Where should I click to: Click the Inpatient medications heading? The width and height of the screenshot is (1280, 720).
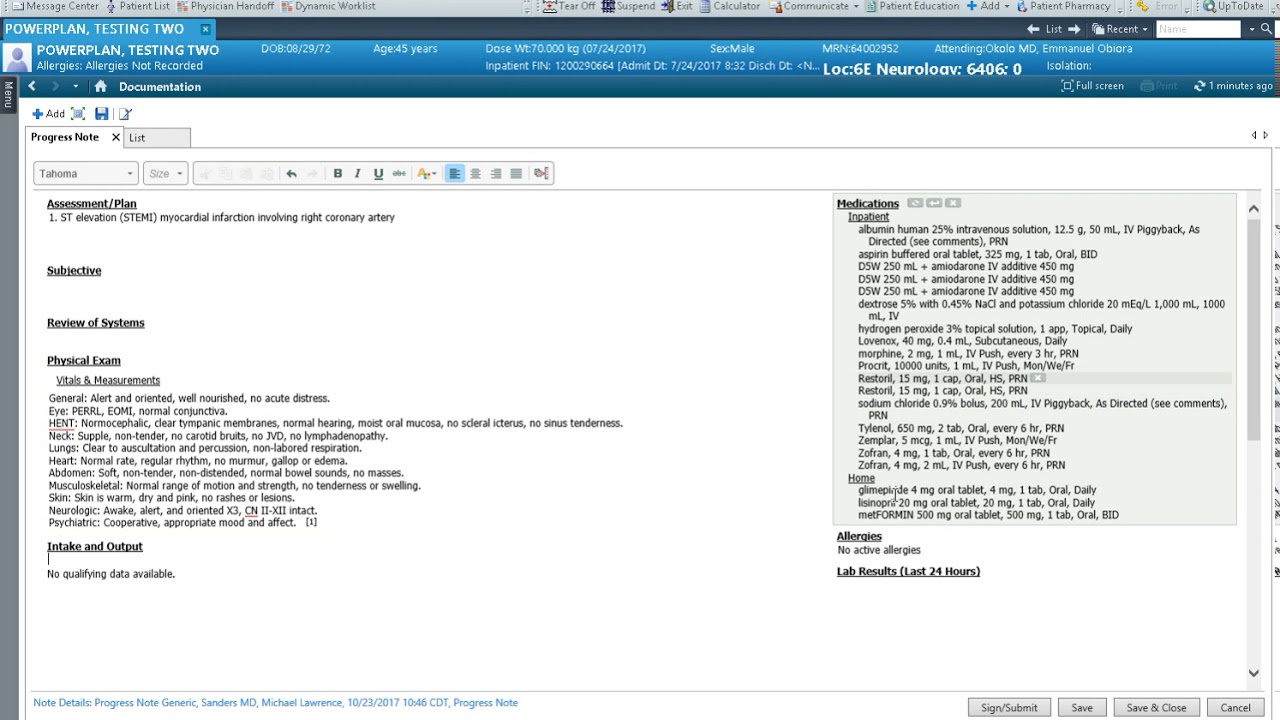point(868,217)
